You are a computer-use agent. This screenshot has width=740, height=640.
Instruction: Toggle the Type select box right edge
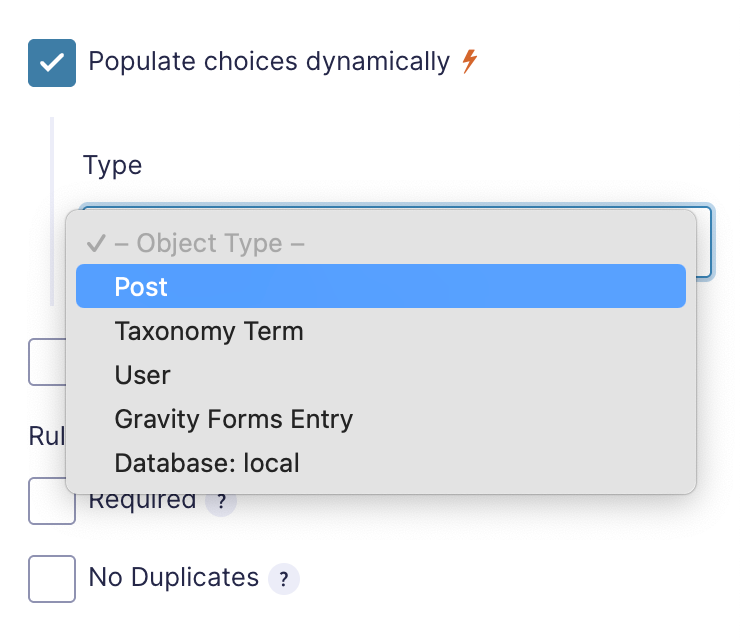pos(705,242)
